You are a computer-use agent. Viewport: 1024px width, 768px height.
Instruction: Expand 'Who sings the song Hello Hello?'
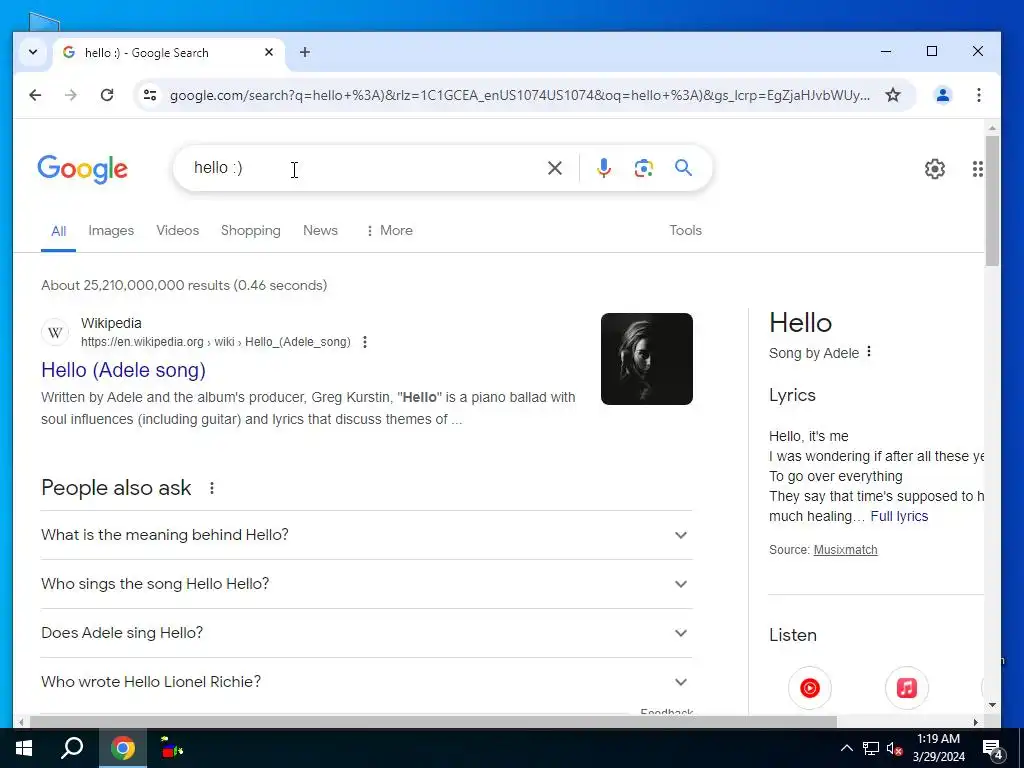tap(366, 584)
